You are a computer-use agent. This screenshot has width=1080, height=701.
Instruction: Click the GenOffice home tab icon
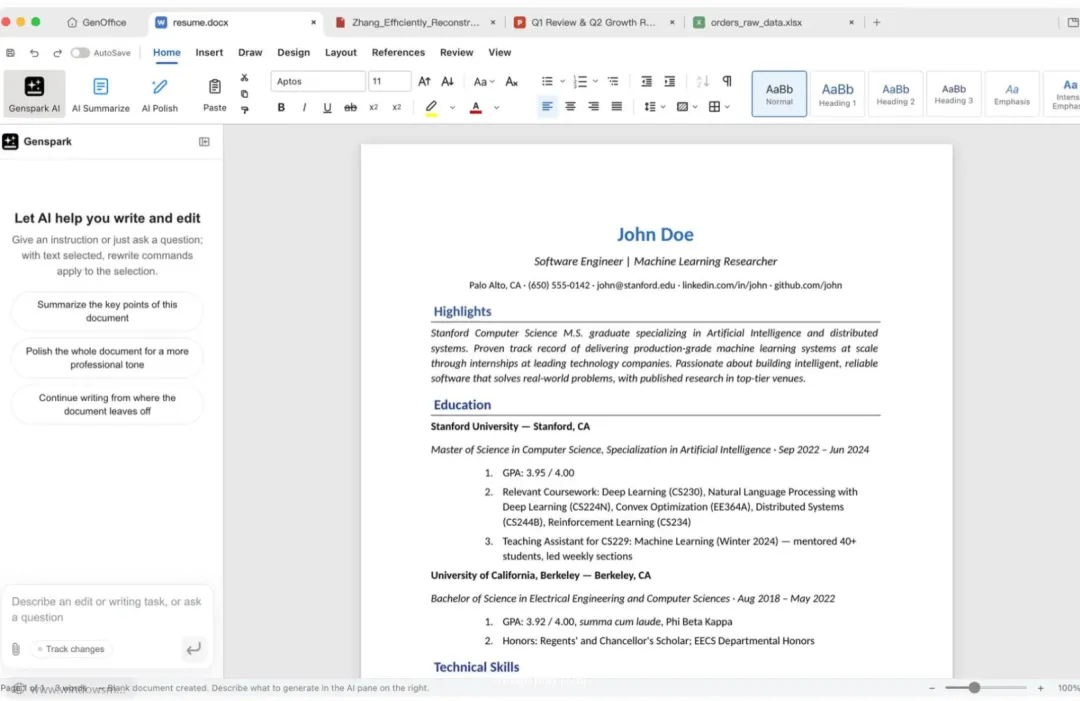coord(72,22)
